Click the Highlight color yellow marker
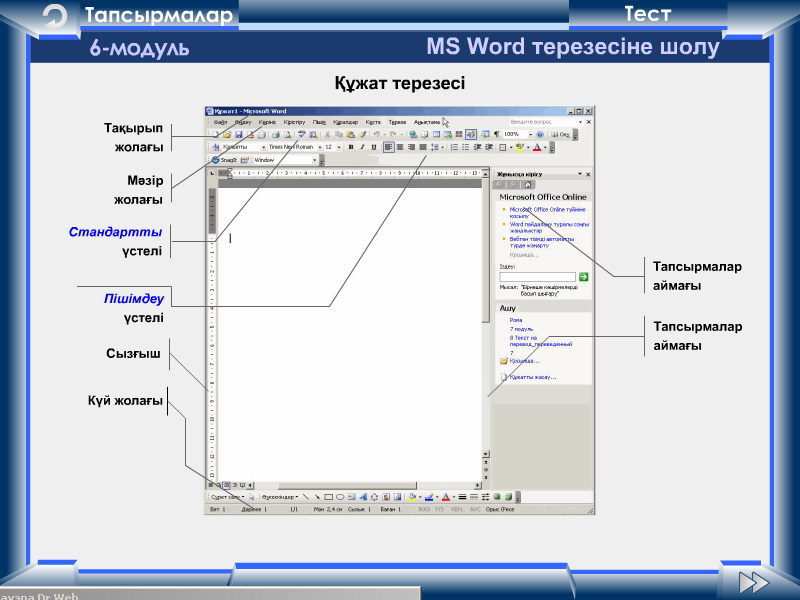 point(520,147)
